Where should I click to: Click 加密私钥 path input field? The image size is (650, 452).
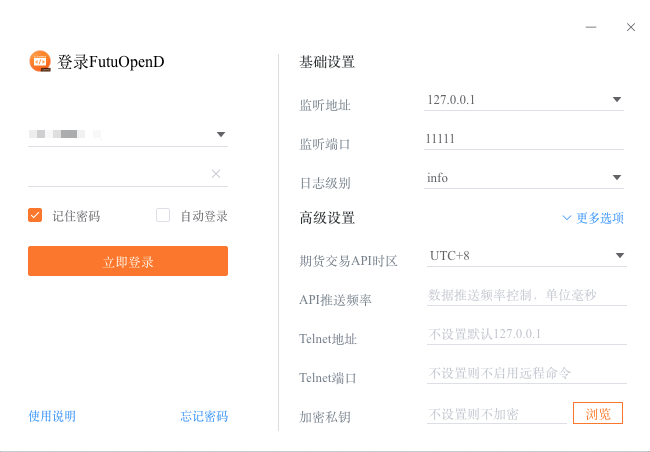tap(497, 413)
